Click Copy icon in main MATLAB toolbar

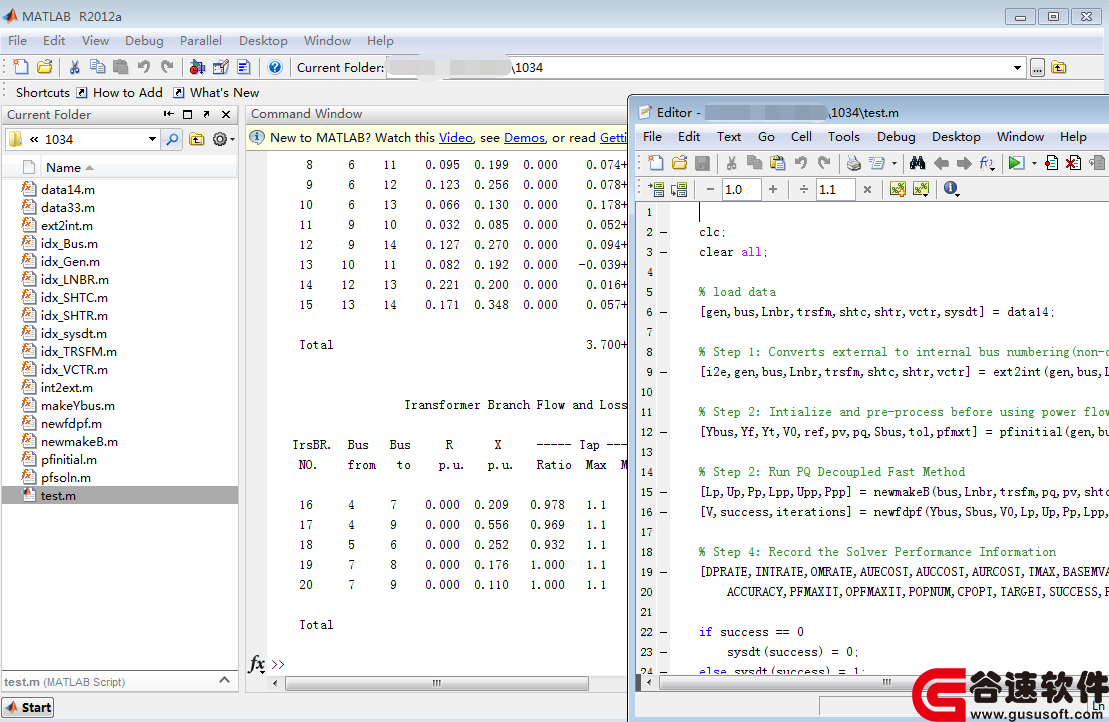click(98, 67)
